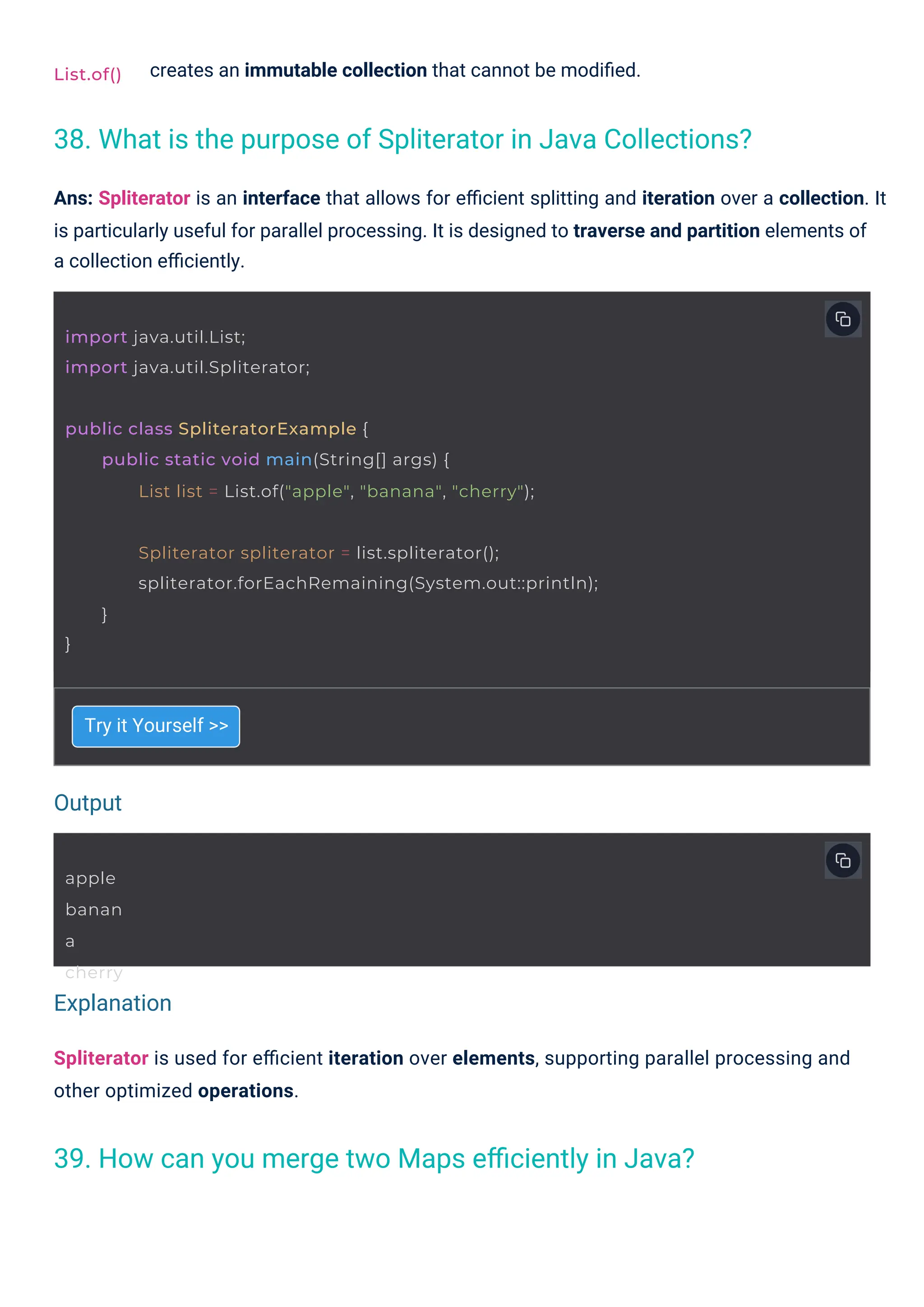Click the "cherry" string in the code

click(488, 491)
